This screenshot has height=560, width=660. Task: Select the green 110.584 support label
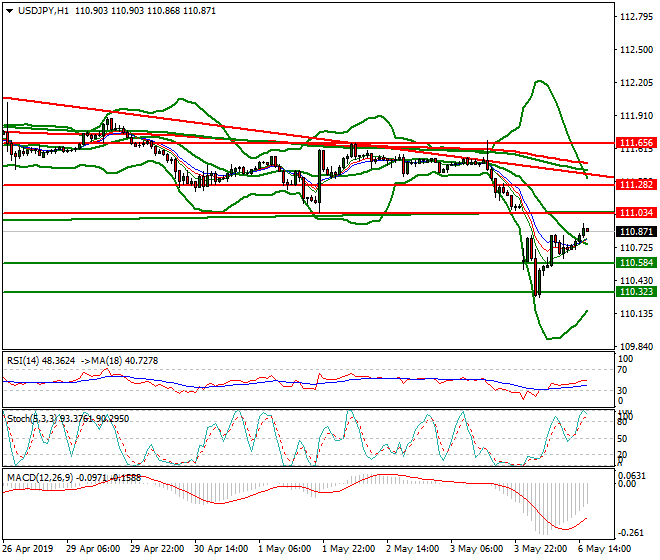[636, 263]
